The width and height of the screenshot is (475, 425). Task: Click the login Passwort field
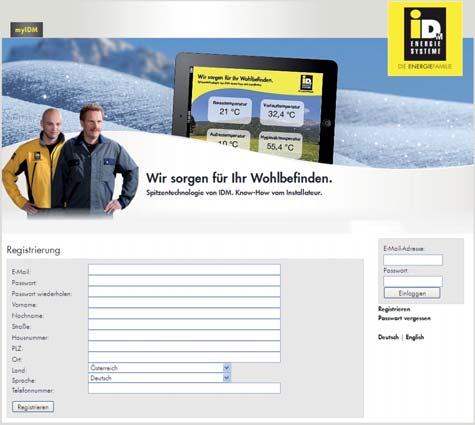[x=413, y=281]
